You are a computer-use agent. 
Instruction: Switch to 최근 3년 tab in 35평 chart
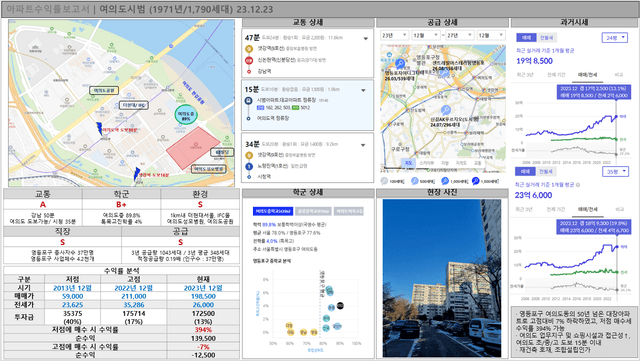[x=524, y=209]
